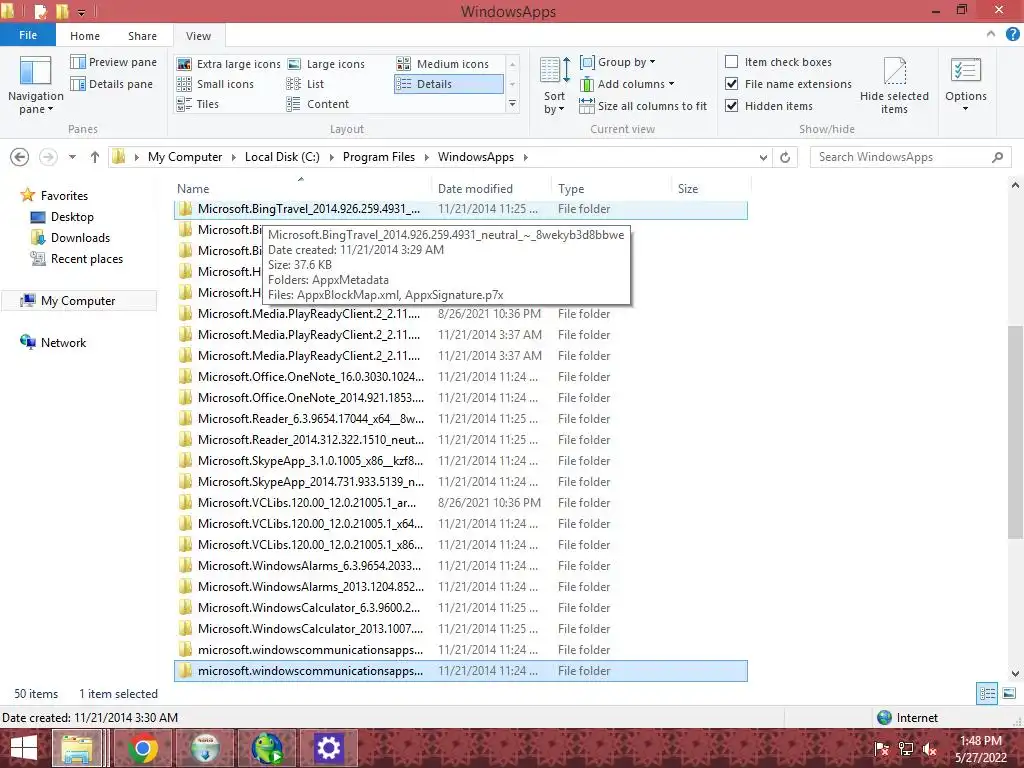Select Microsoft.BingTravel_2014.926.259.4931 folder
Screen dimensions: 1024x768
[460, 209]
